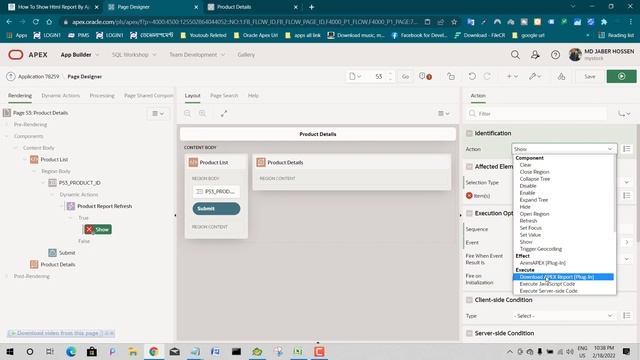
Task: Select Page 55: Product Details tree node
Action: pyautogui.click(x=40, y=113)
